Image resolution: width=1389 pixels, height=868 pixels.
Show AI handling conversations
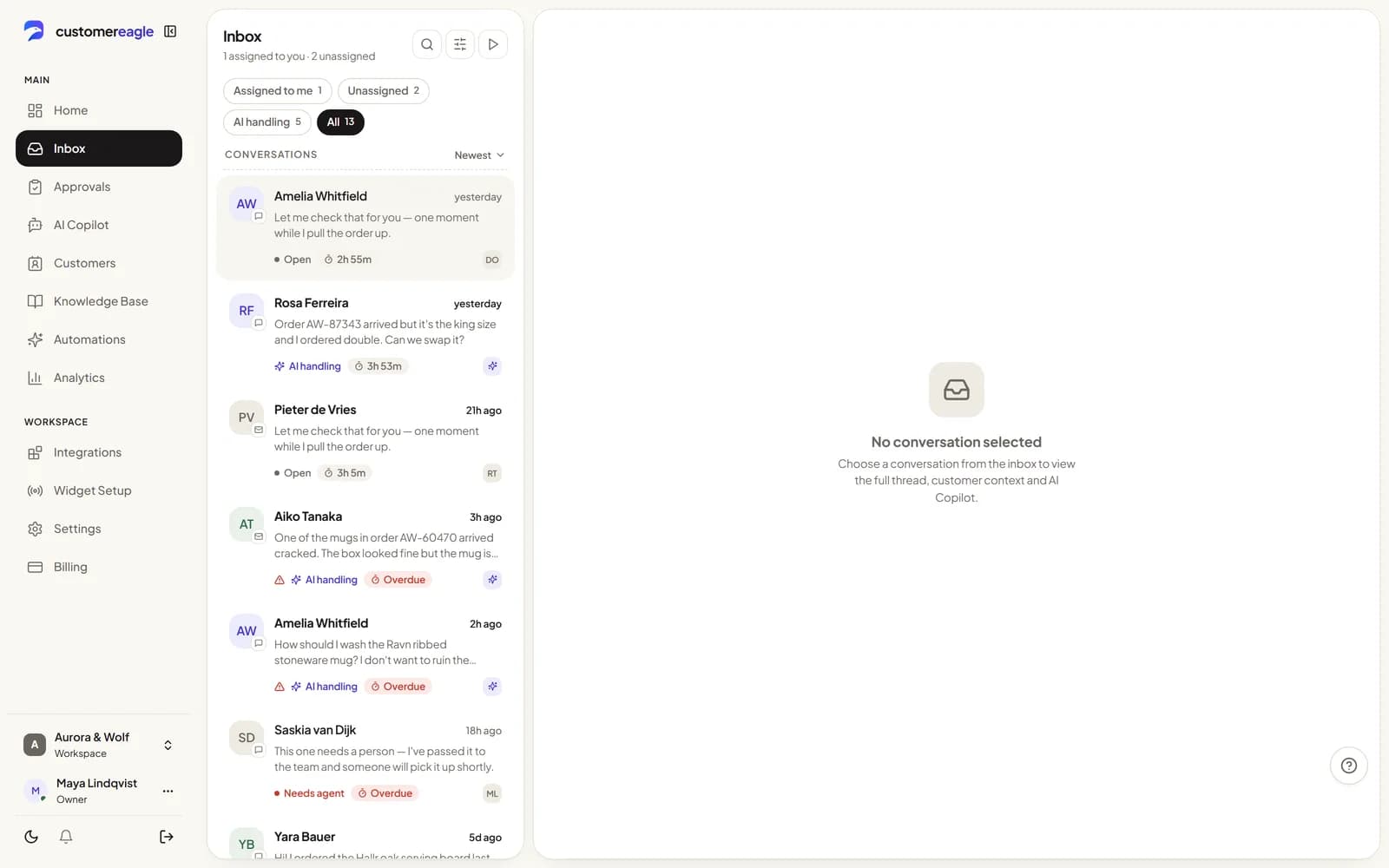pos(267,122)
